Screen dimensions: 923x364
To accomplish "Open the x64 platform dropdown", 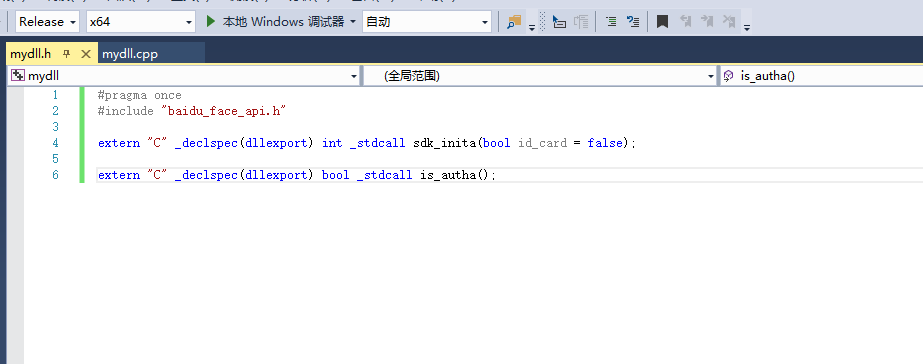I will click(140, 22).
